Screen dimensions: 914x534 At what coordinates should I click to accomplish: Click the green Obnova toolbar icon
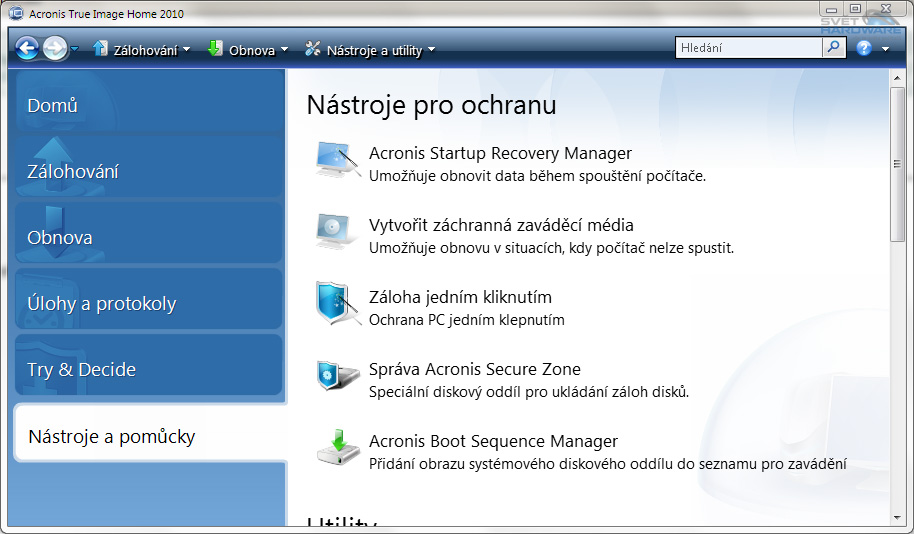click(215, 48)
